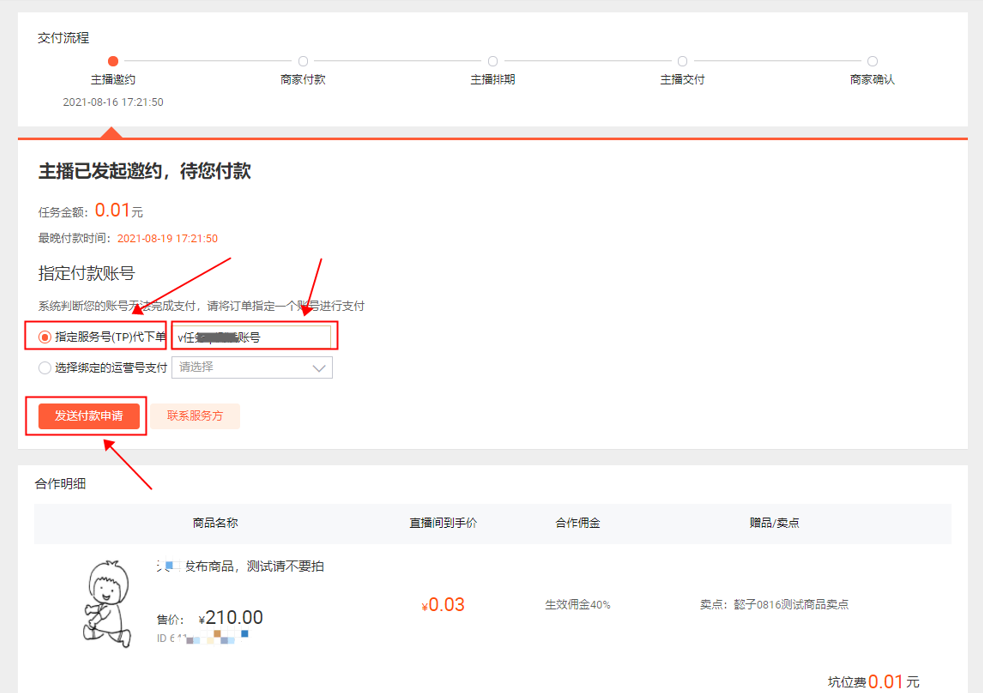Click the payment deadline 2021-08-19 17:21:50

167,238
